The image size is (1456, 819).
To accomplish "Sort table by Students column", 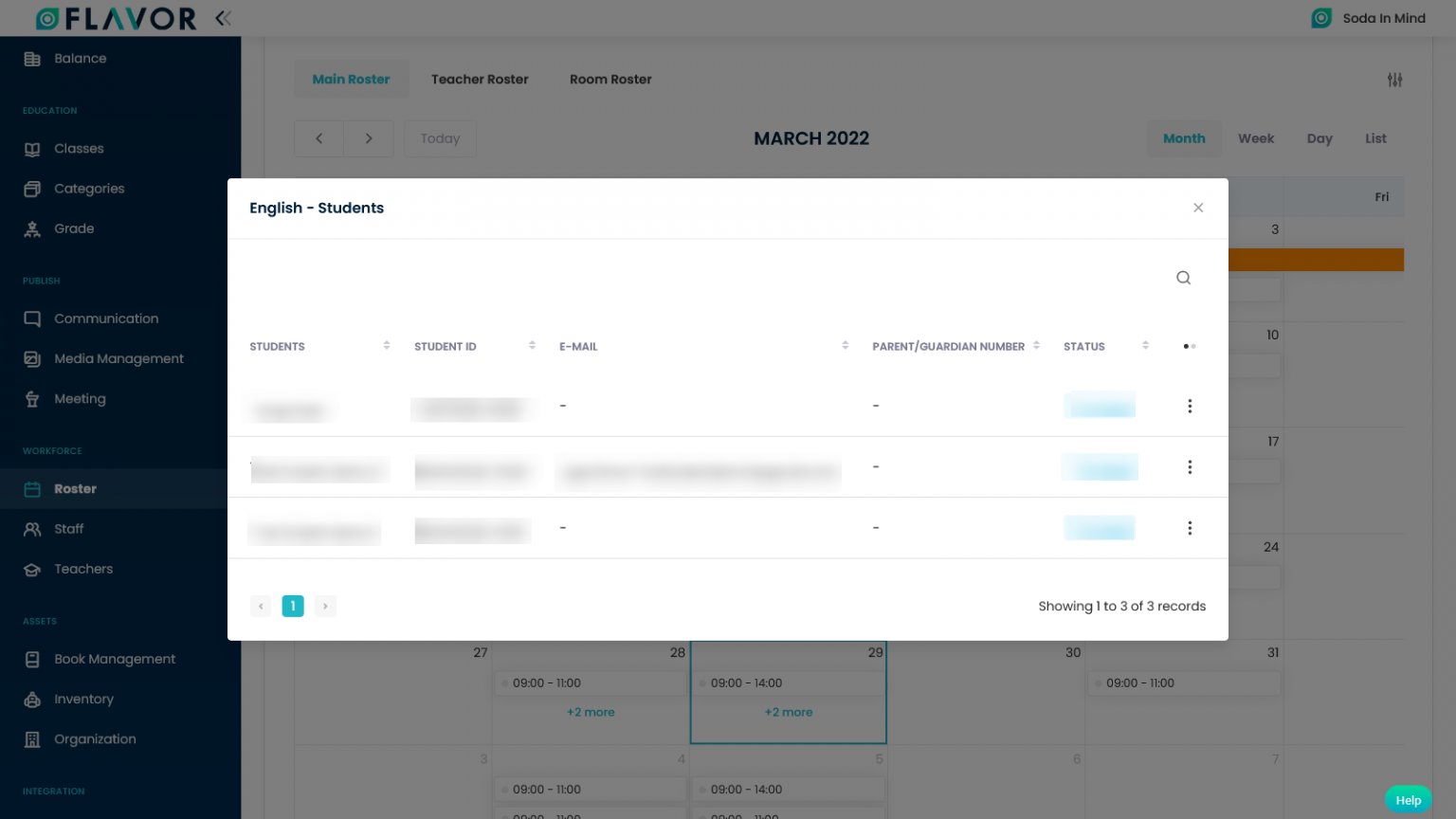I will coord(387,346).
